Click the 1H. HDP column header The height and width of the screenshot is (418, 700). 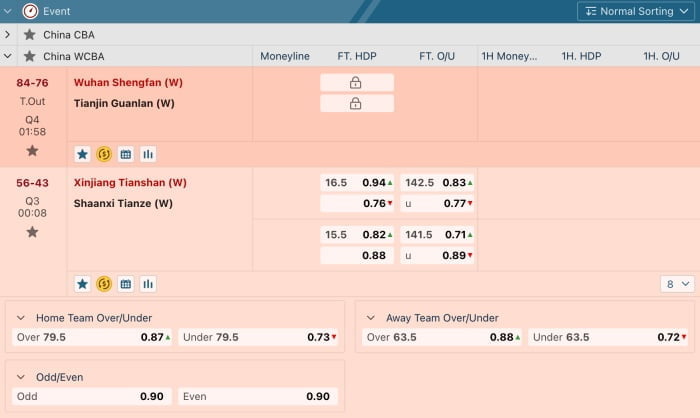[x=581, y=56]
